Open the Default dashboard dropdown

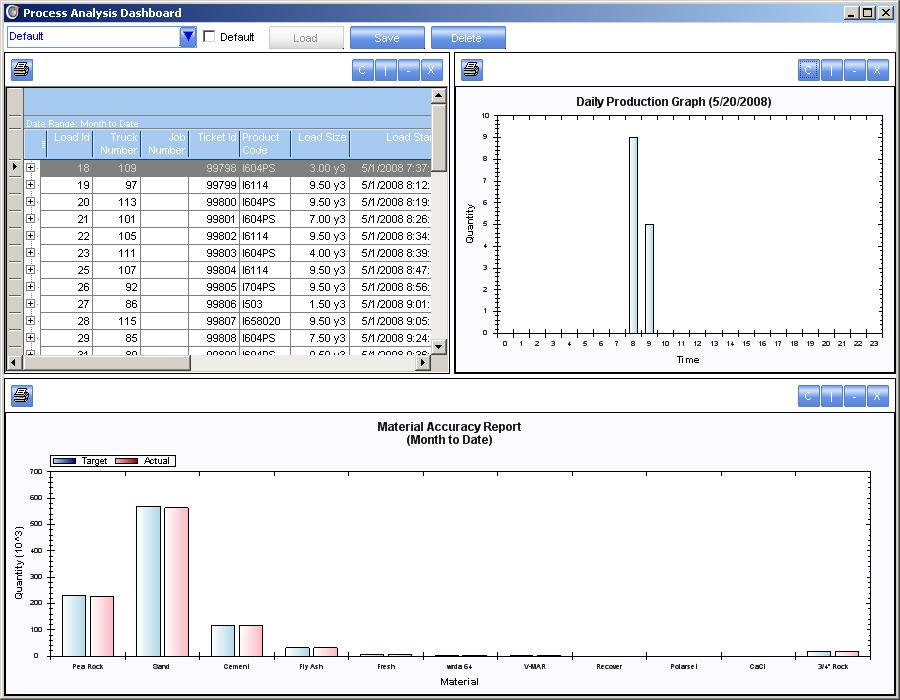(188, 37)
